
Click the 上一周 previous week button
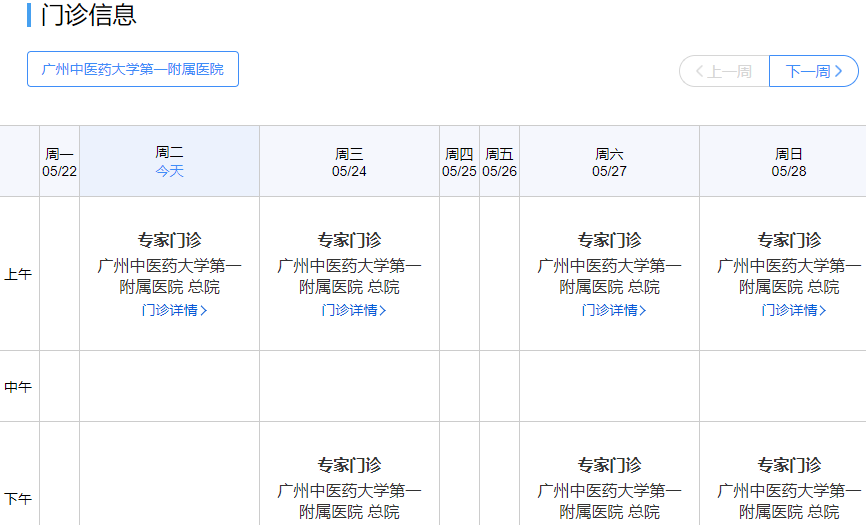[724, 71]
